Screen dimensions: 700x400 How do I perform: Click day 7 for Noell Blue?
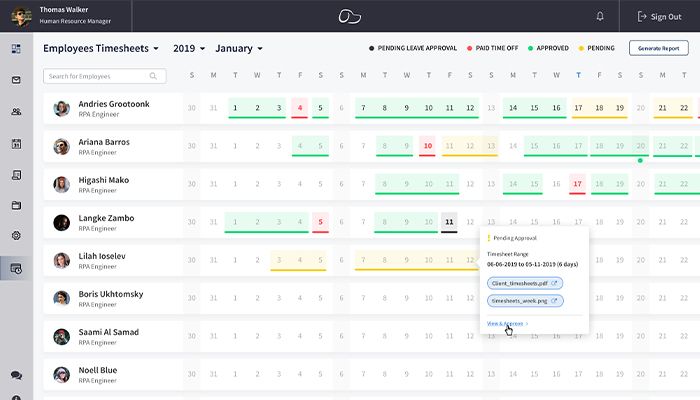pyautogui.click(x=363, y=374)
